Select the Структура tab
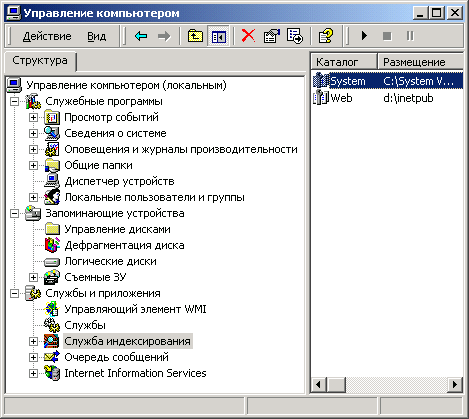Viewport: 469px width, 419px height. coord(40,61)
